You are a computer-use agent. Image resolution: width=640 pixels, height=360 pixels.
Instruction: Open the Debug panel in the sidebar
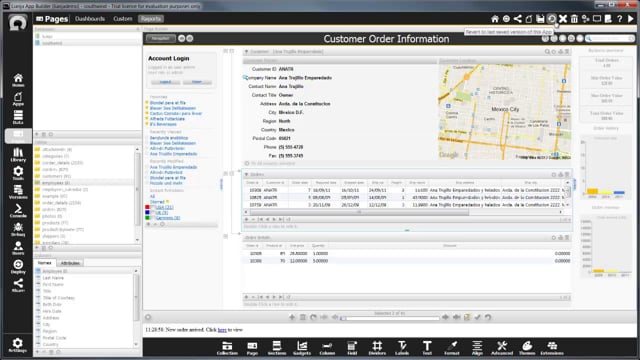18,229
